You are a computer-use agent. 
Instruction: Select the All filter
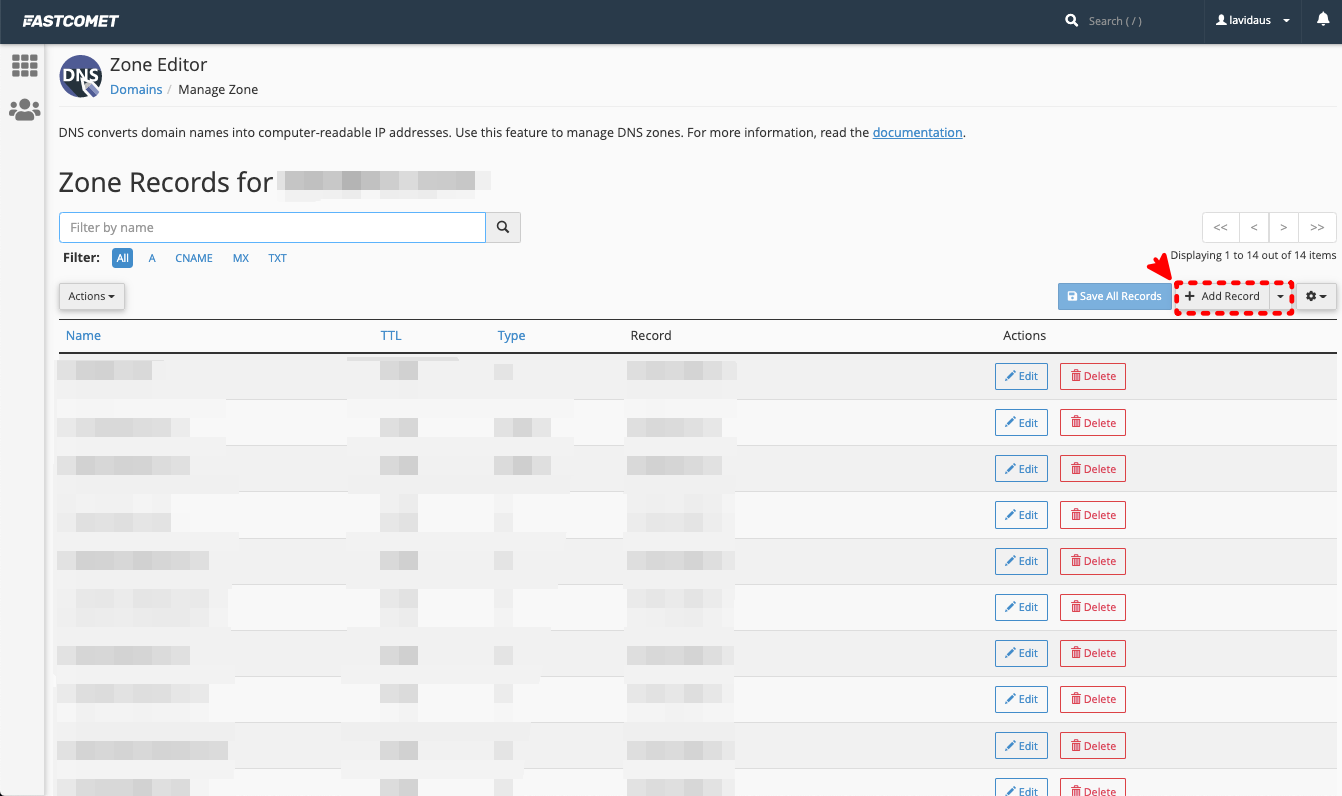[x=122, y=258]
